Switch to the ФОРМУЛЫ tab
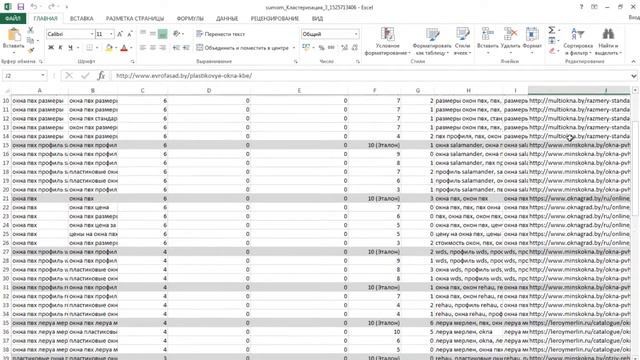 coord(190,18)
